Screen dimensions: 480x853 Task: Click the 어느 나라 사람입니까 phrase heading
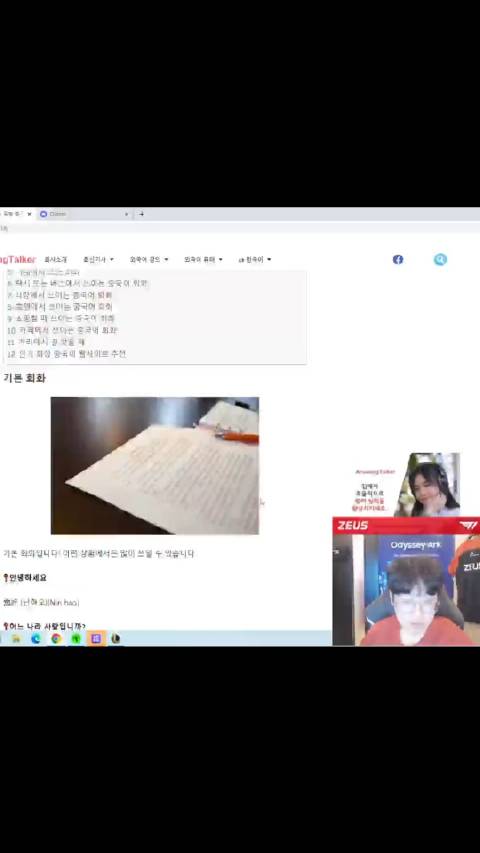coord(44,627)
